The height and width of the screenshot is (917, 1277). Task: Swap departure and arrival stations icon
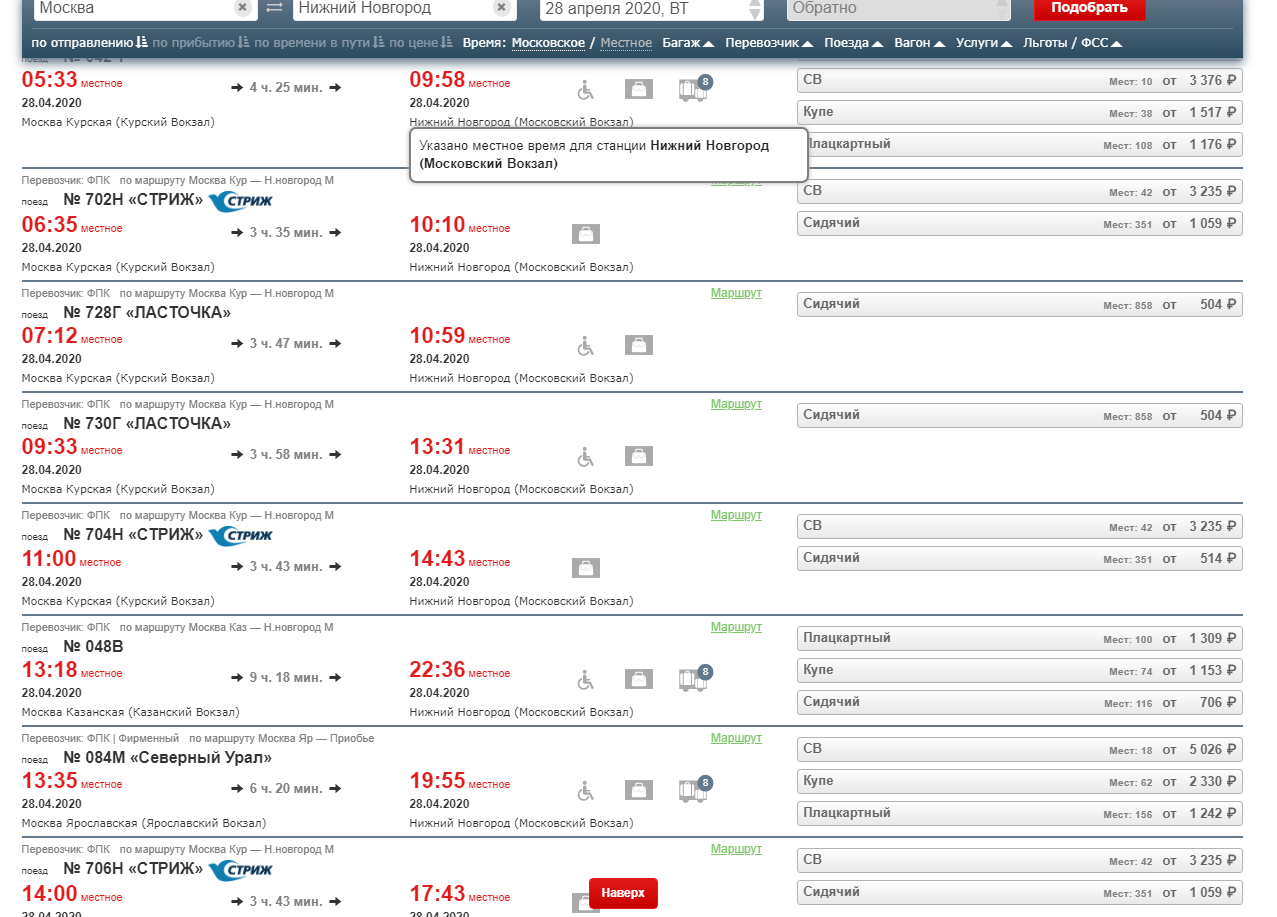274,8
